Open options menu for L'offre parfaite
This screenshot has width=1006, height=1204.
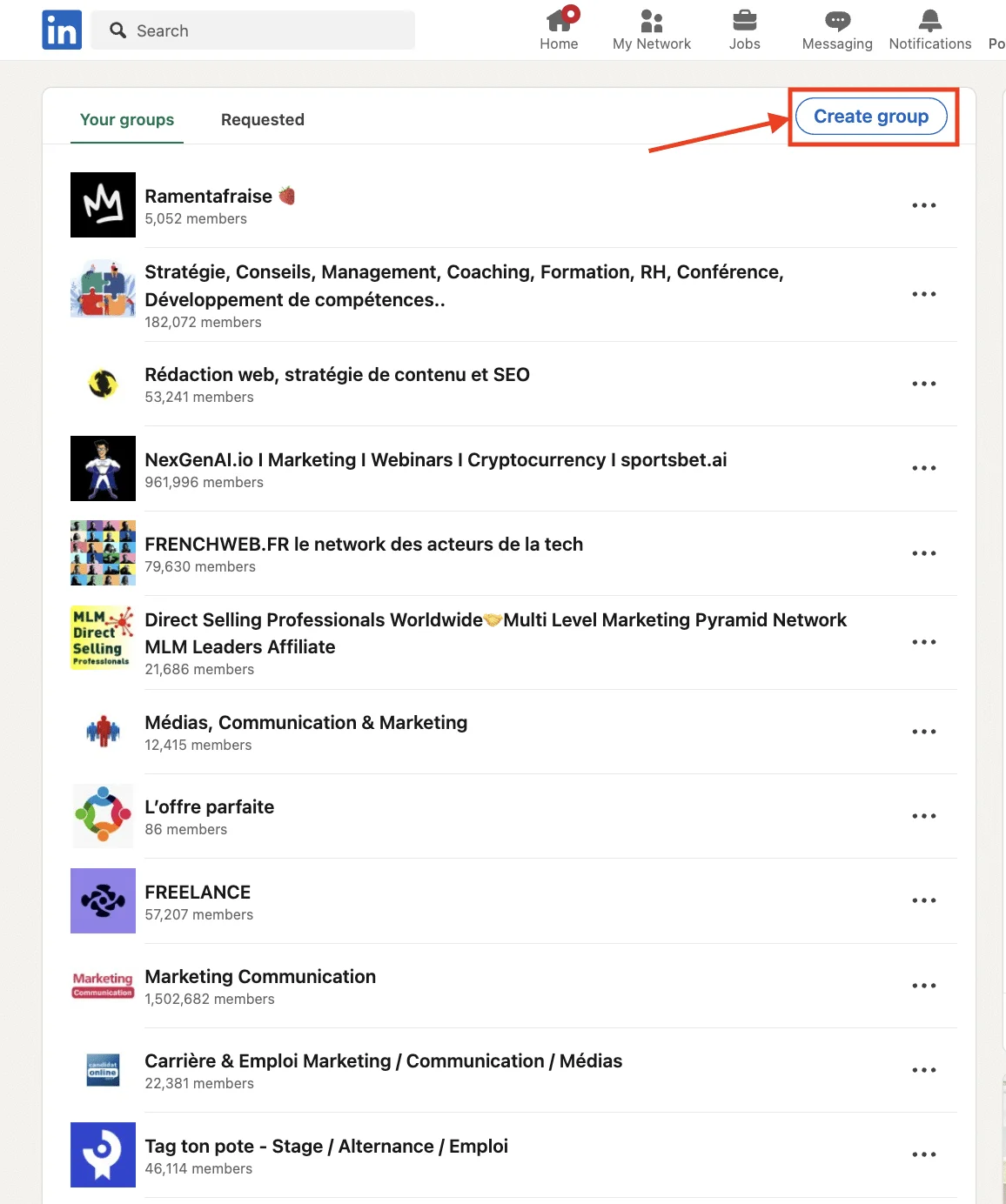click(x=924, y=816)
